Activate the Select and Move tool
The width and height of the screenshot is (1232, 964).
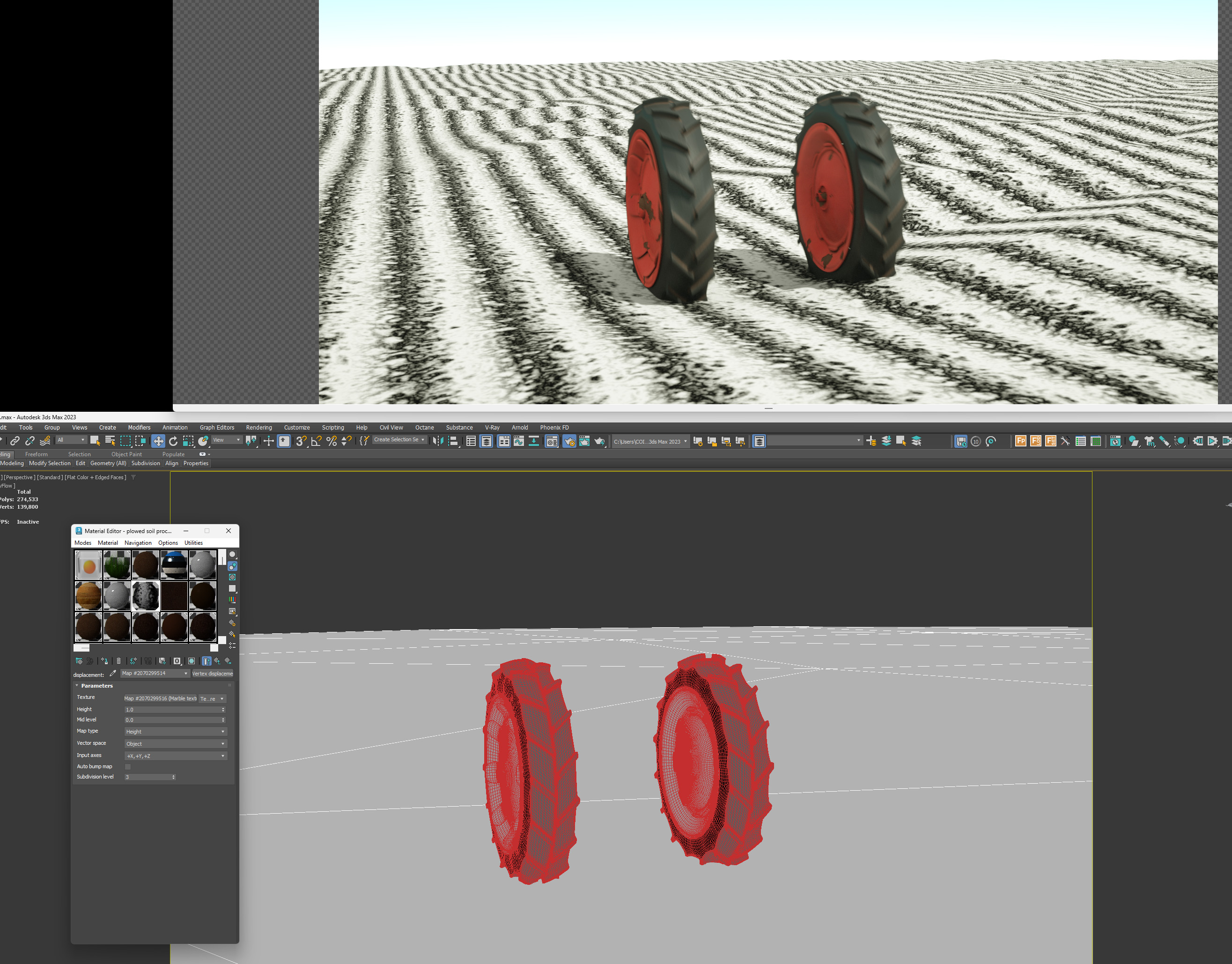tap(158, 441)
